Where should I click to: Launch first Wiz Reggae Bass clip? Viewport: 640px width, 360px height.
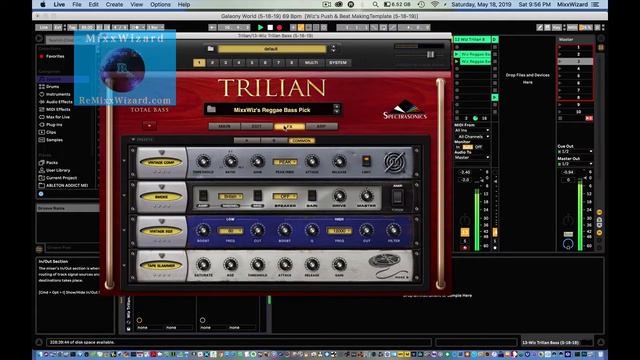click(x=457, y=54)
